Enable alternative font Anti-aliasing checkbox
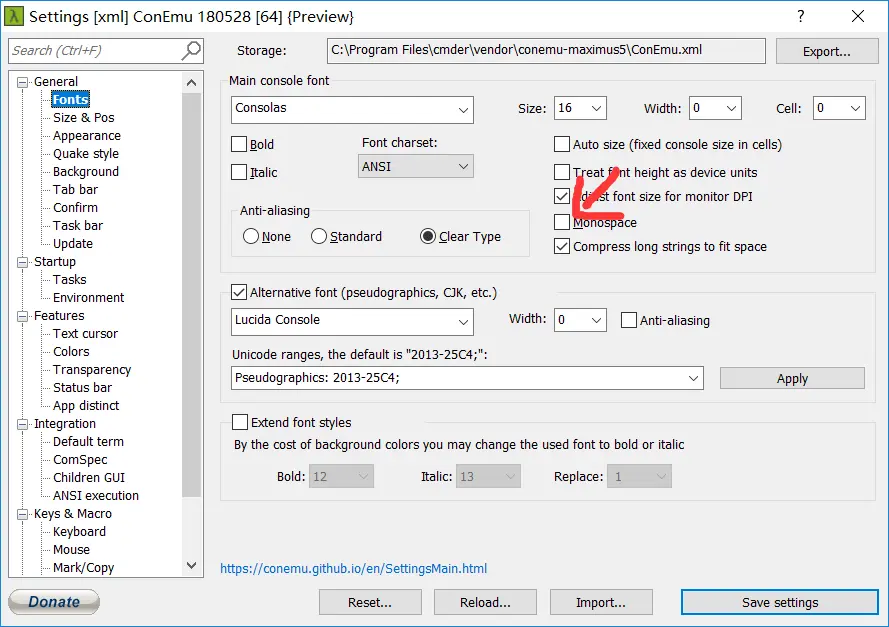This screenshot has height=627, width=889. point(629,320)
